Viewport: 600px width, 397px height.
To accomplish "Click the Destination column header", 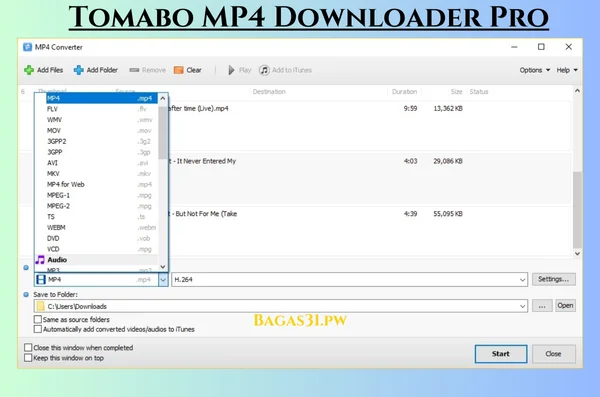I will [269, 91].
